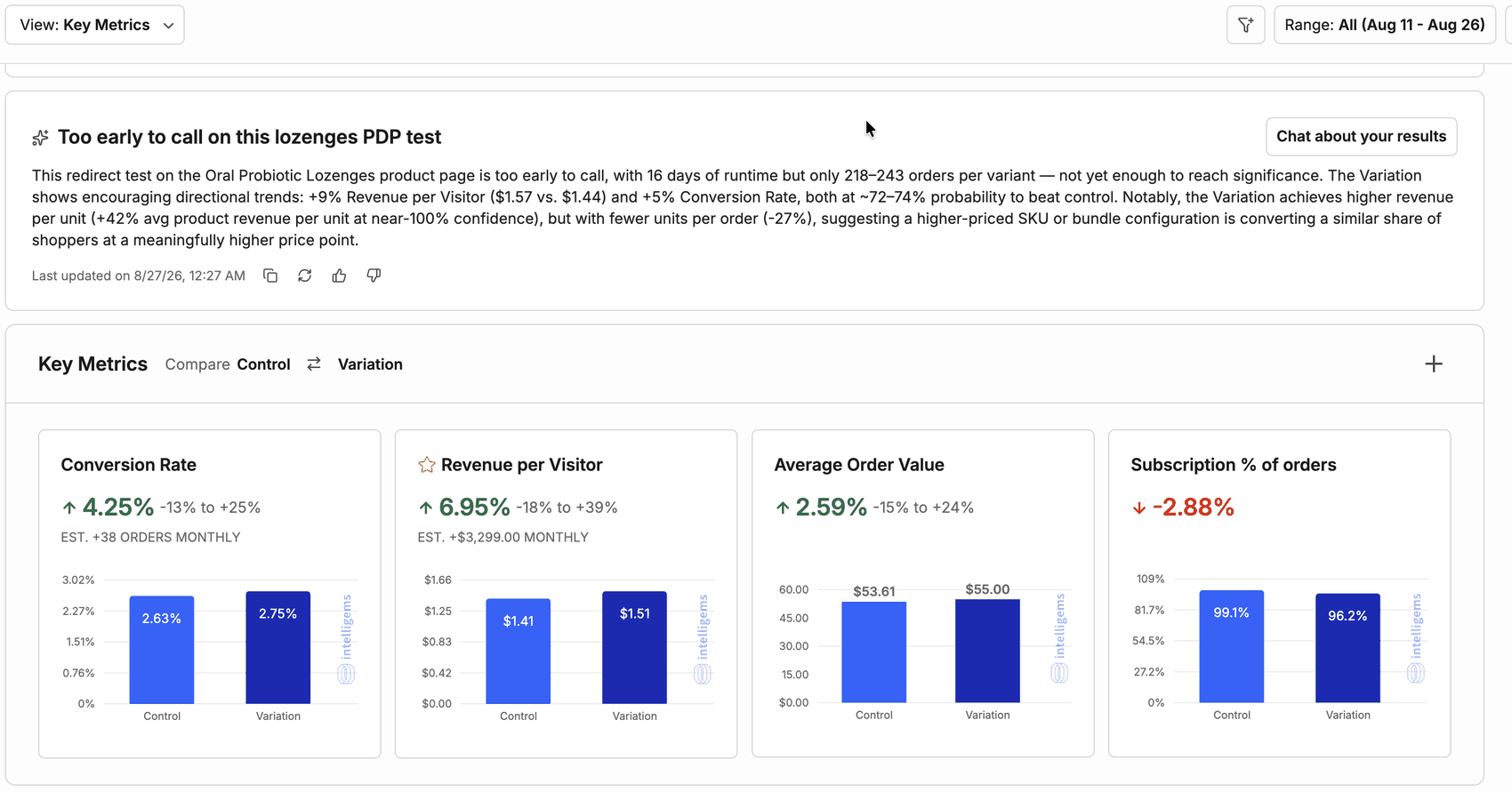1512x792 pixels.
Task: Click the star on Revenue per Visitor
Action: [x=427, y=465]
